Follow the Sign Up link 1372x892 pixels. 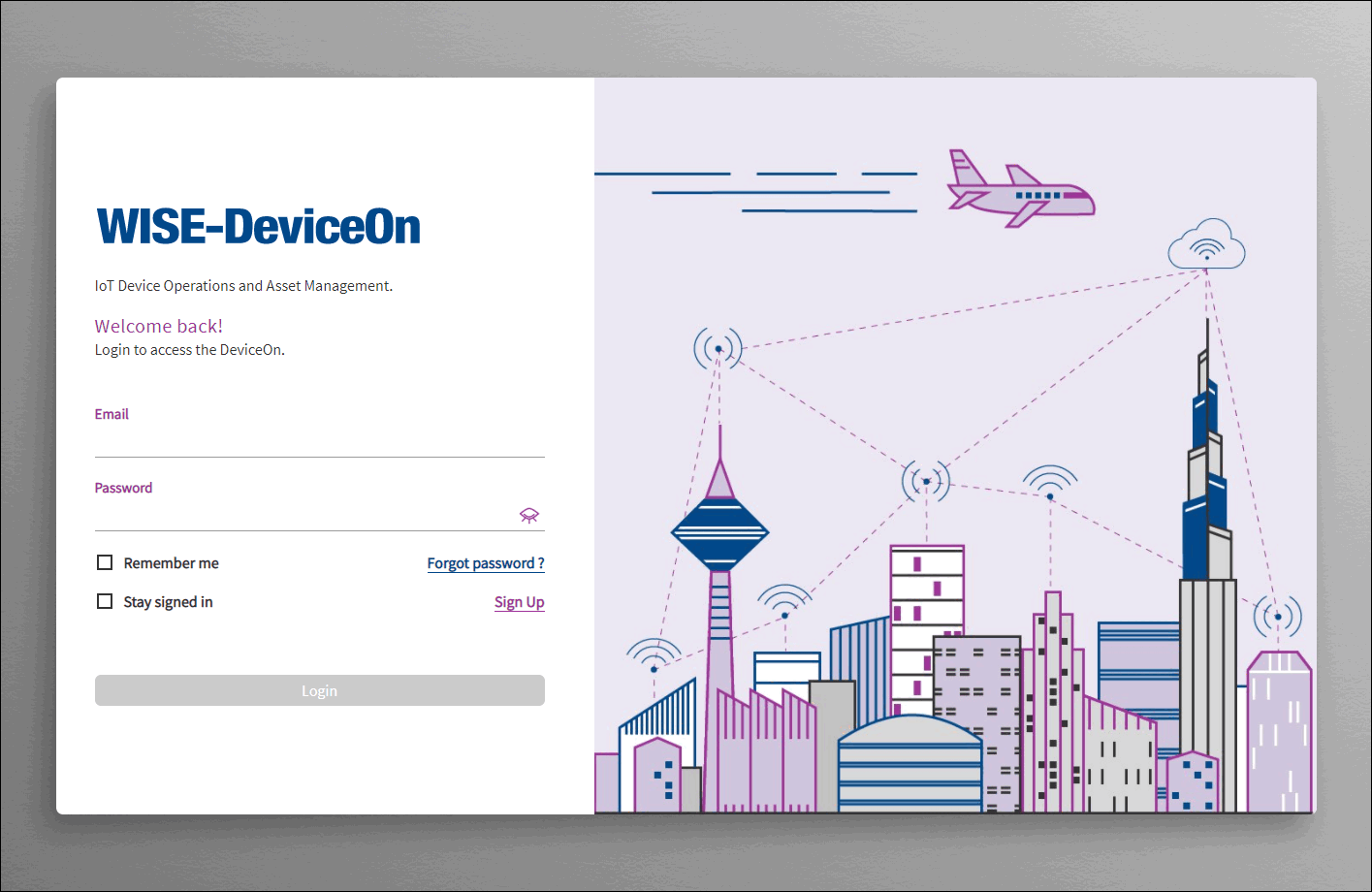(x=519, y=602)
